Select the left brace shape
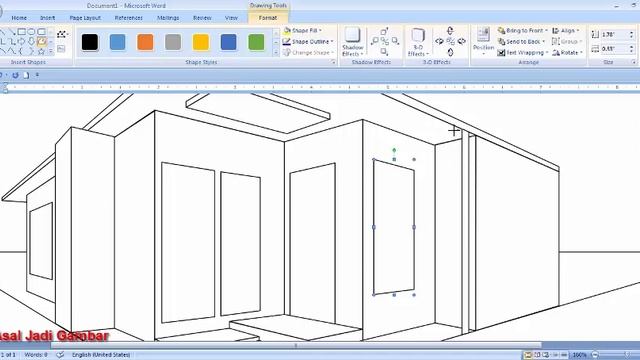Viewport: 640px width, 360px height. [21, 51]
